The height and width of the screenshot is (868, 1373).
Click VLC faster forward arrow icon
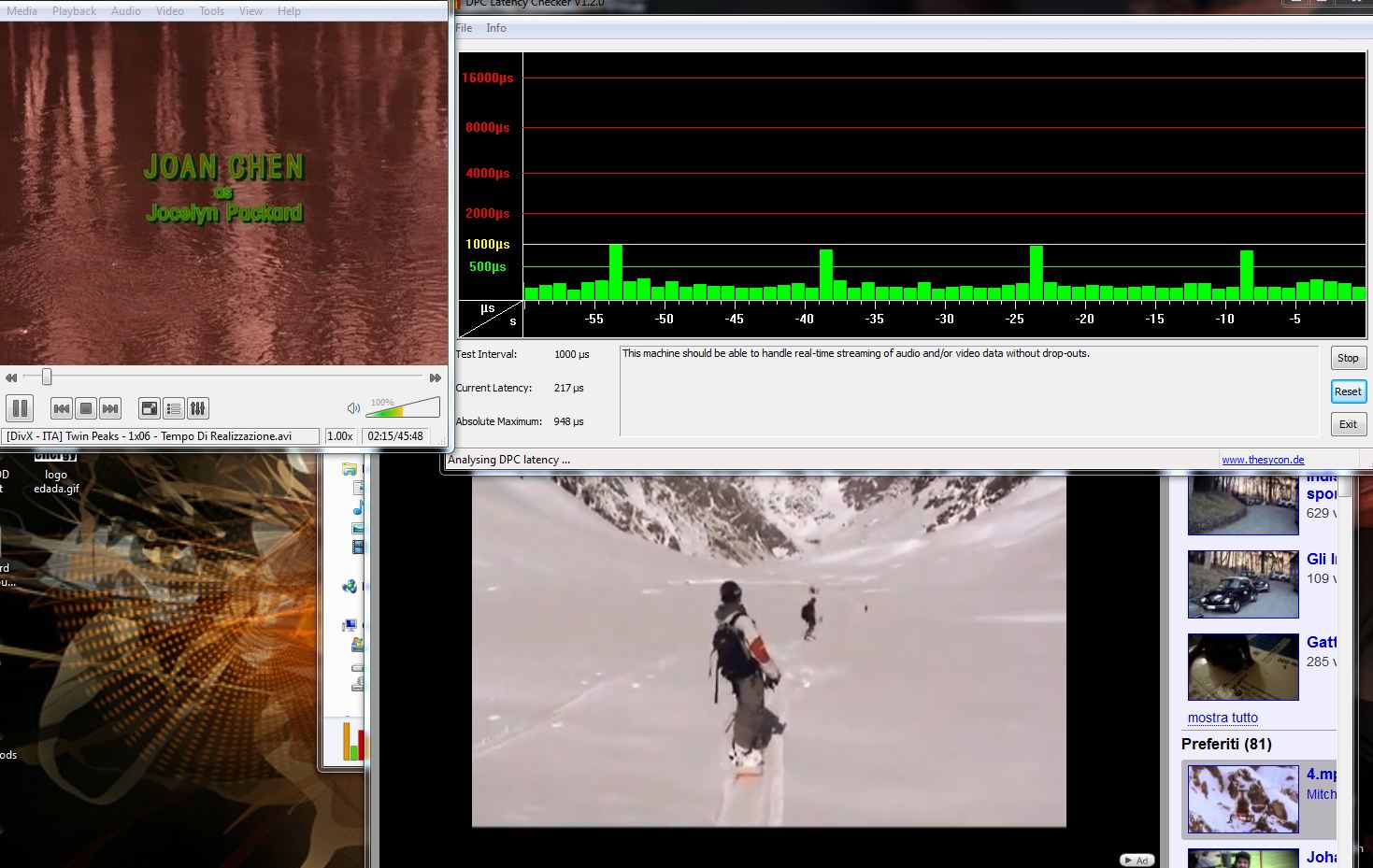coord(435,377)
